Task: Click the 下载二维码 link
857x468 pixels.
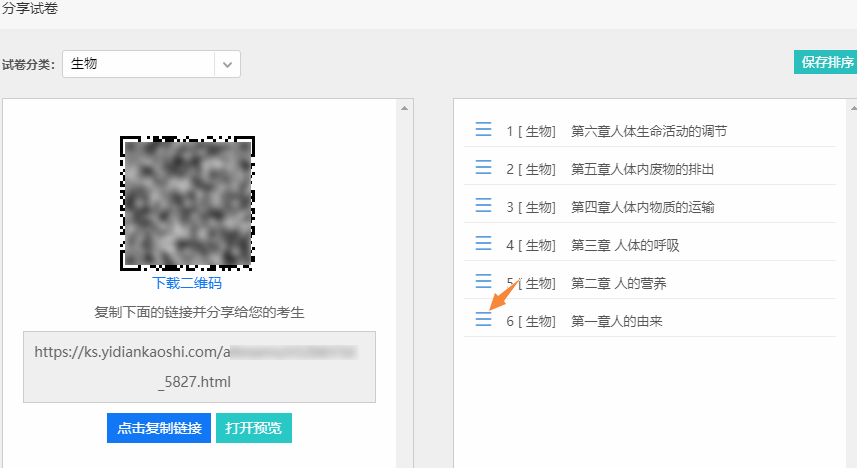Action: (x=187, y=283)
